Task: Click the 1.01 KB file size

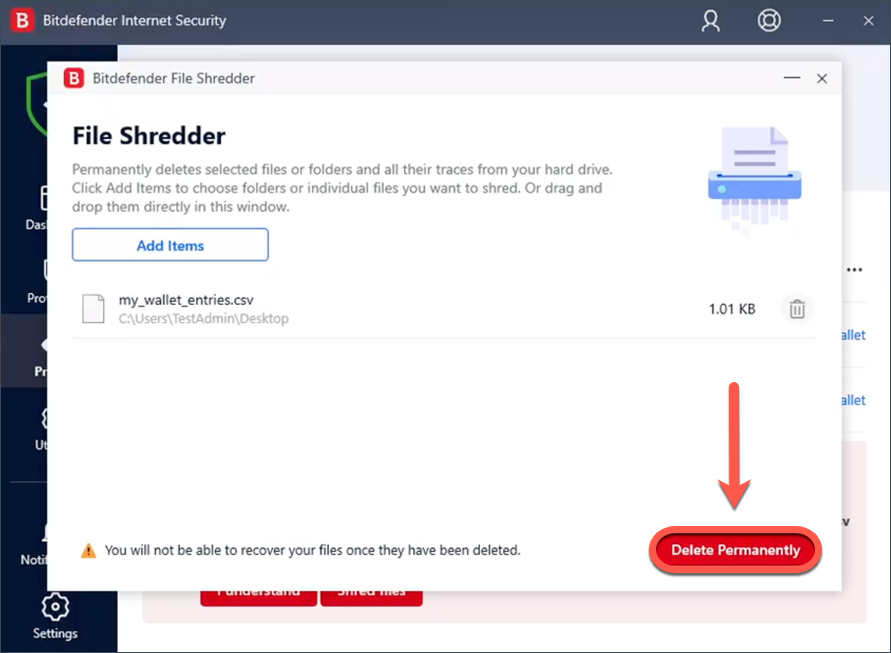Action: 731,309
